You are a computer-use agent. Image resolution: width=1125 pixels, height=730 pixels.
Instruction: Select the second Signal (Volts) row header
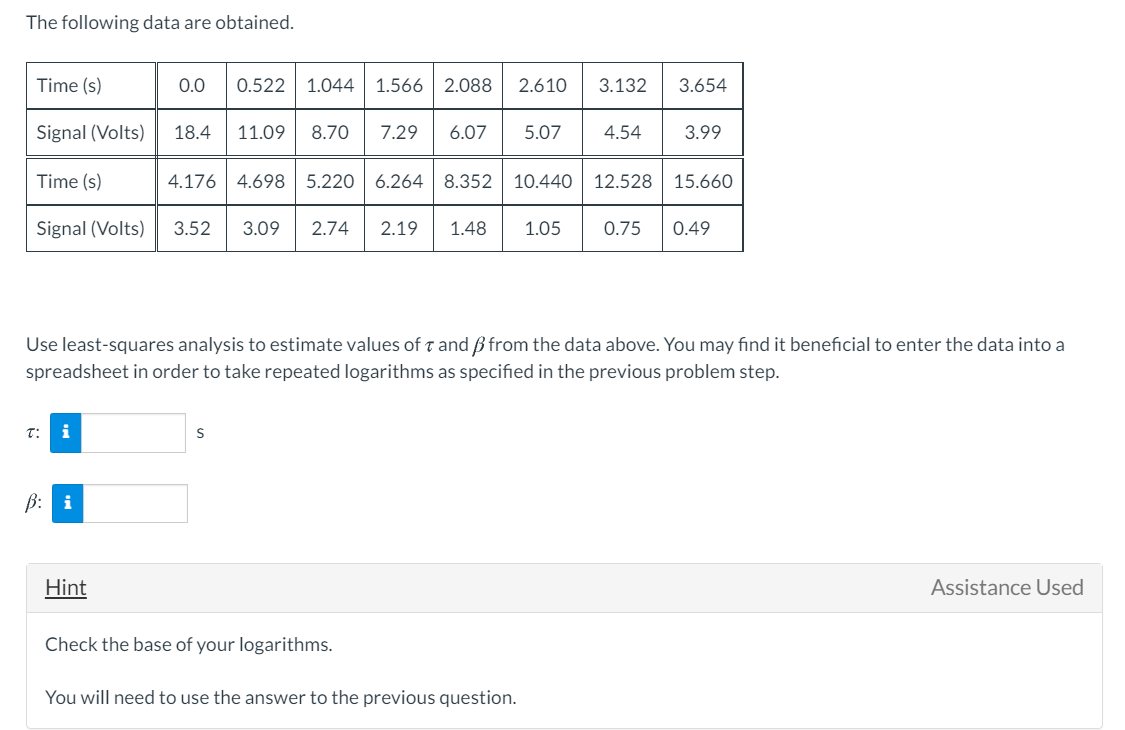click(x=91, y=228)
